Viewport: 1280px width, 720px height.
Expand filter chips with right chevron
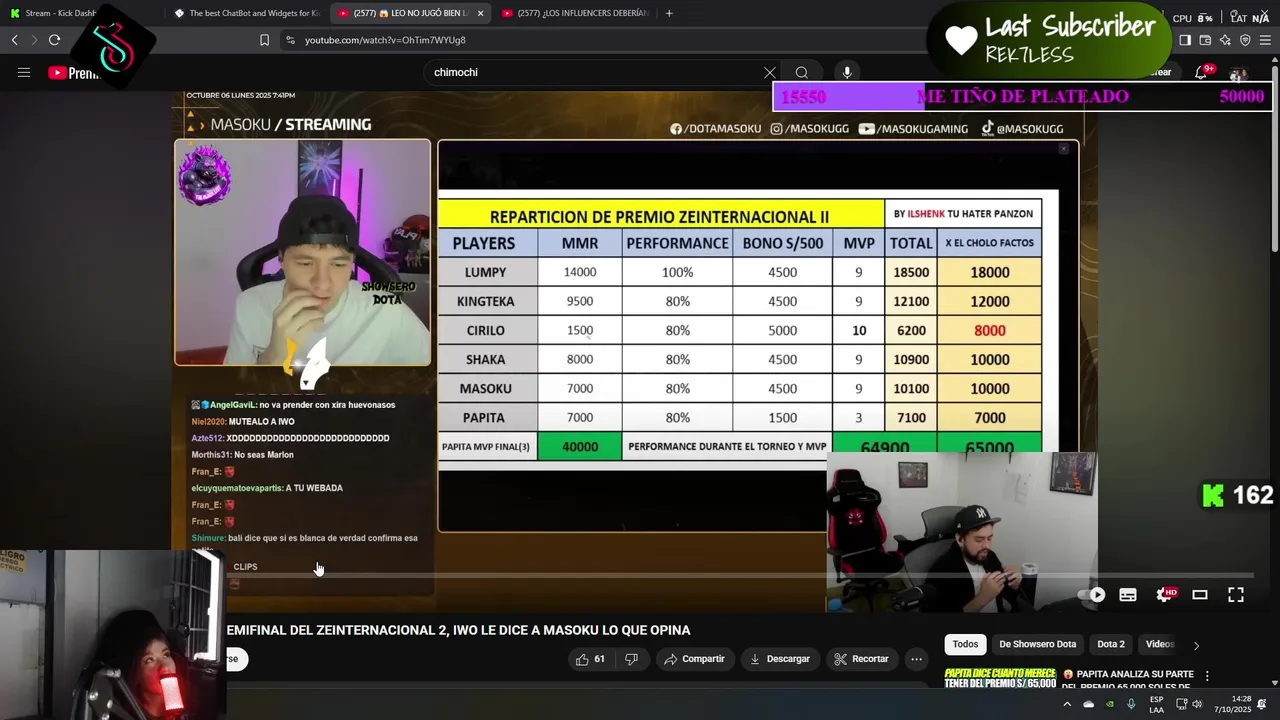[1196, 645]
